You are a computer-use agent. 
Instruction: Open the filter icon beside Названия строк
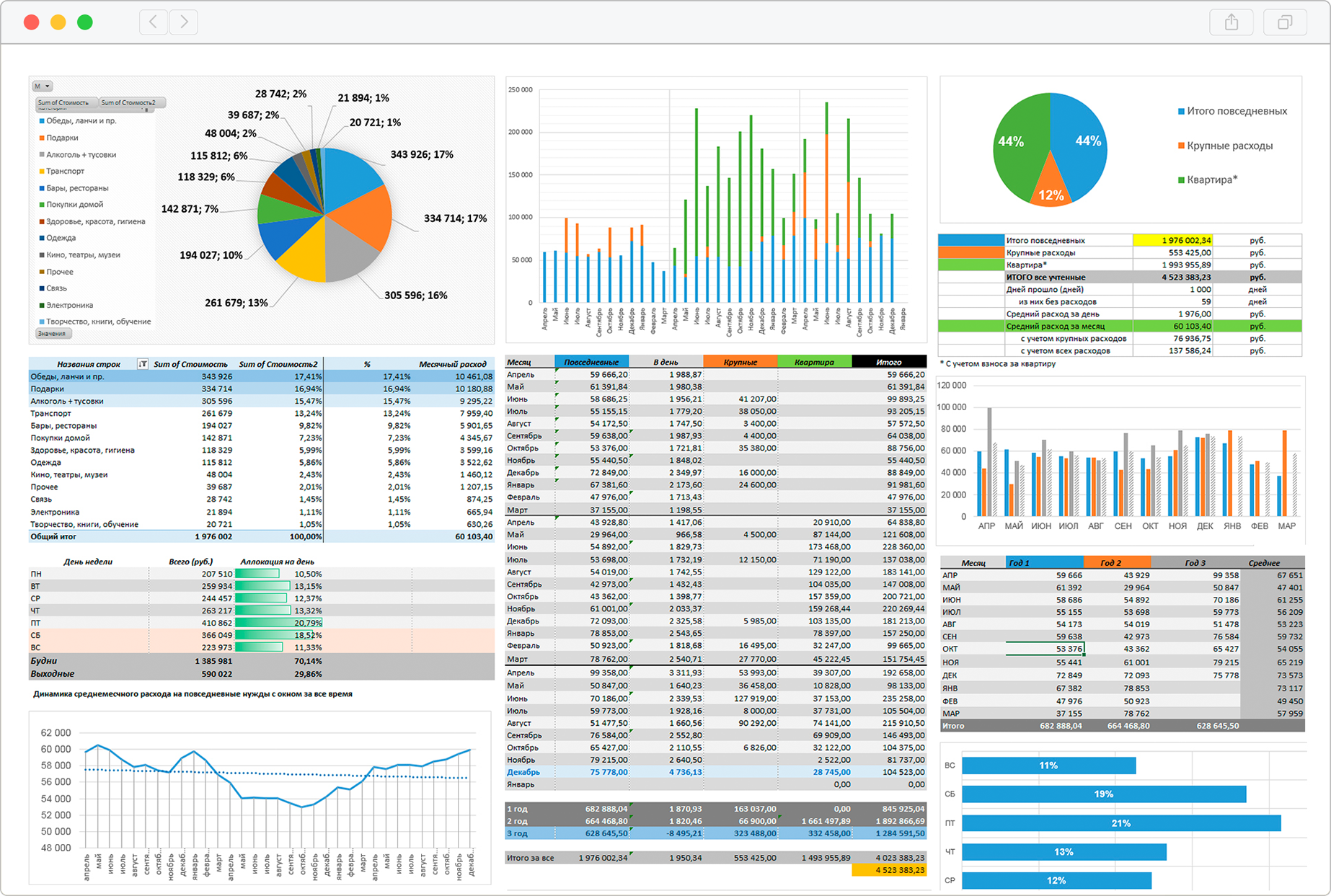143,364
